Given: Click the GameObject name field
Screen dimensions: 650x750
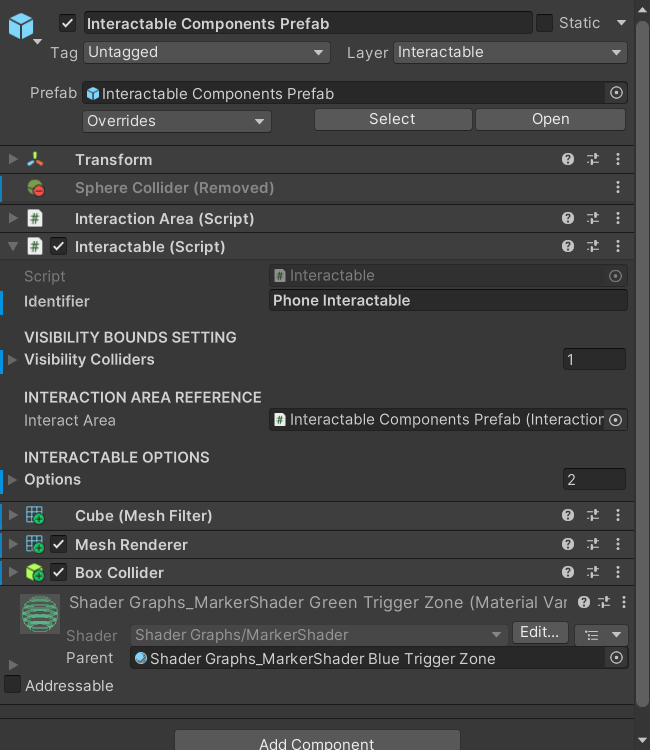Looking at the screenshot, I should [x=308, y=23].
